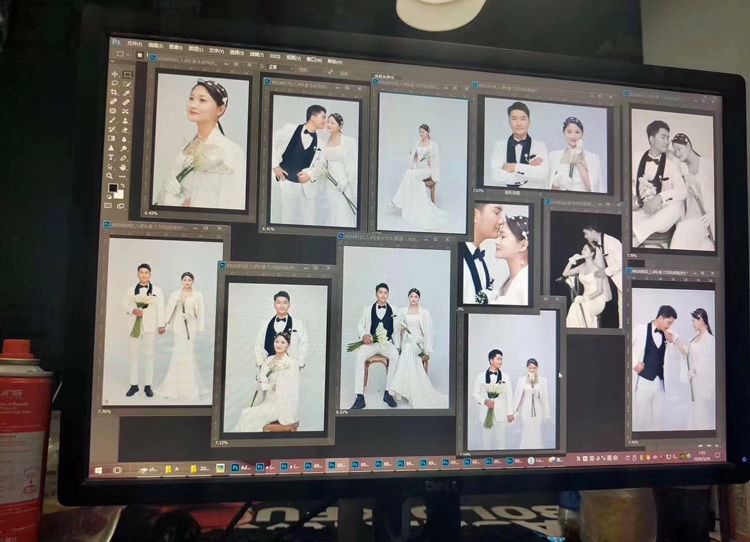750x542 pixels.
Task: Open the 图像(I) menu
Action: [x=176, y=47]
